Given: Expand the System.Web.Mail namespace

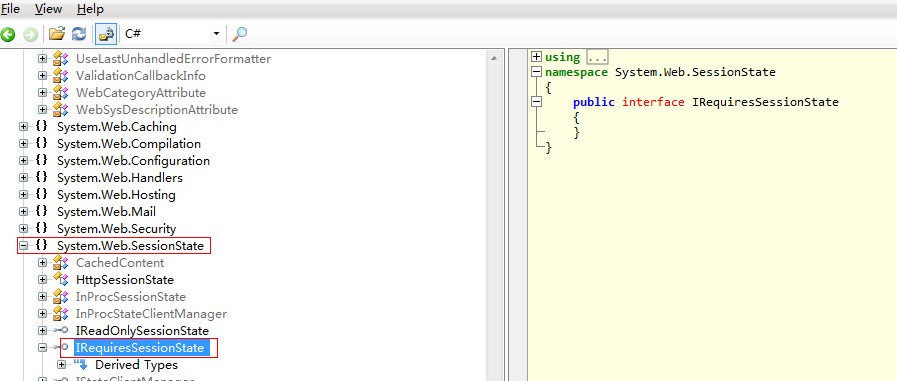Looking at the screenshot, I should pyautogui.click(x=23, y=212).
